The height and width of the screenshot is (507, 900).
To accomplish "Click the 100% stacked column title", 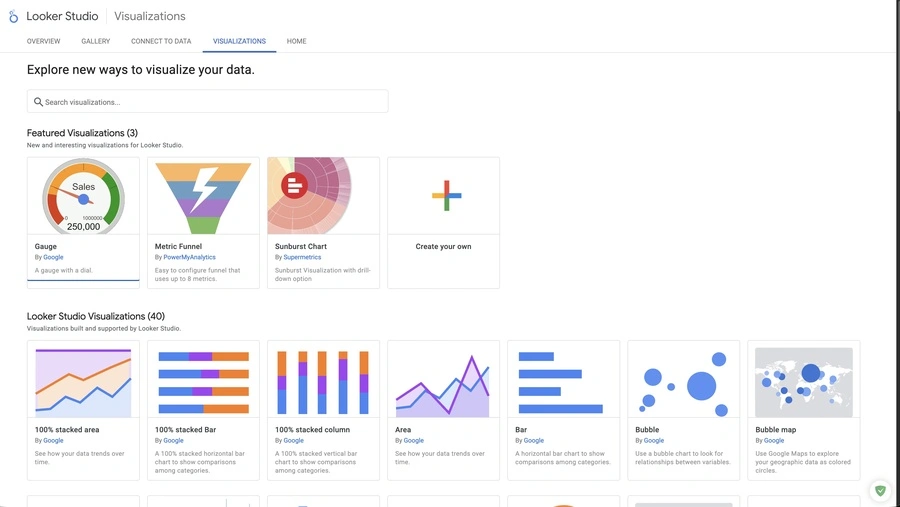I will coord(312,429).
